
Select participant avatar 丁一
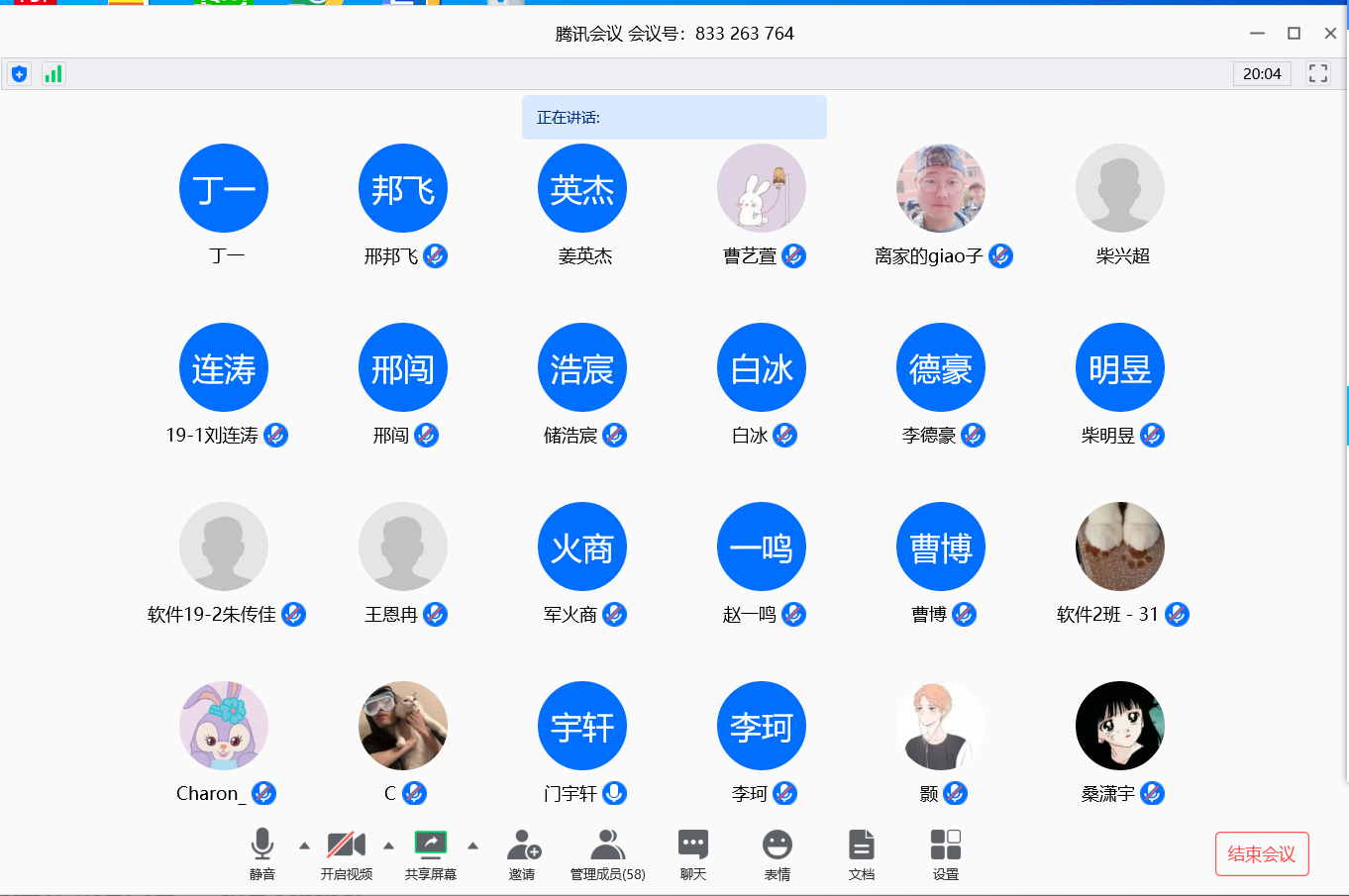click(x=224, y=188)
